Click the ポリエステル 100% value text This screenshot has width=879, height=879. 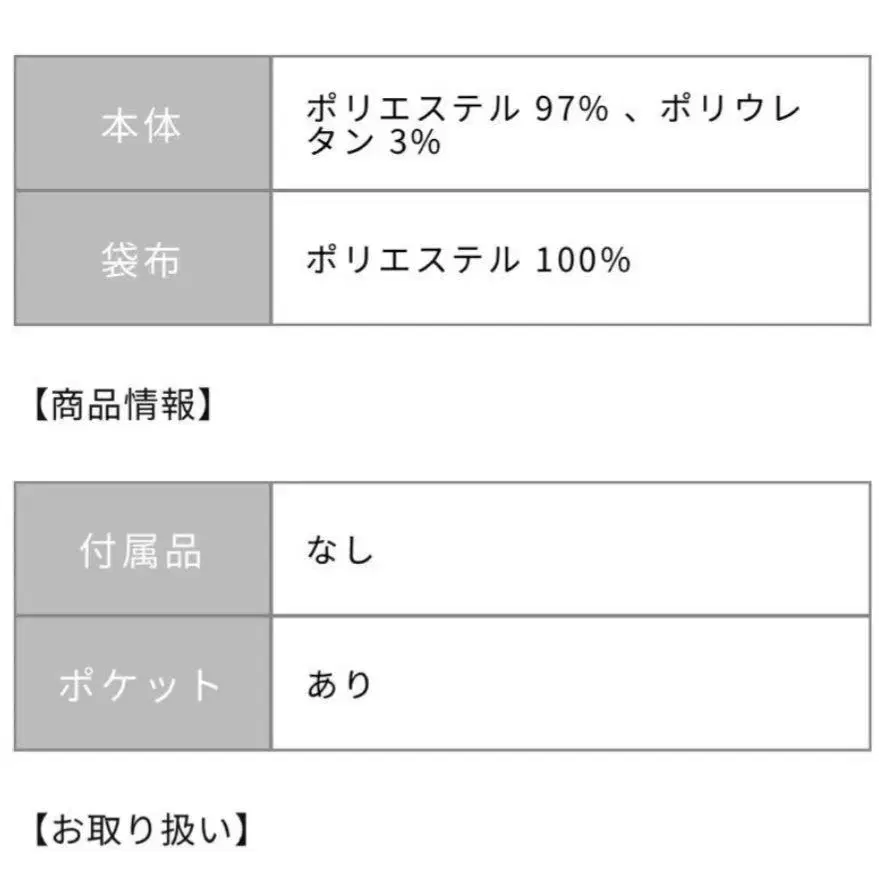pos(468,260)
